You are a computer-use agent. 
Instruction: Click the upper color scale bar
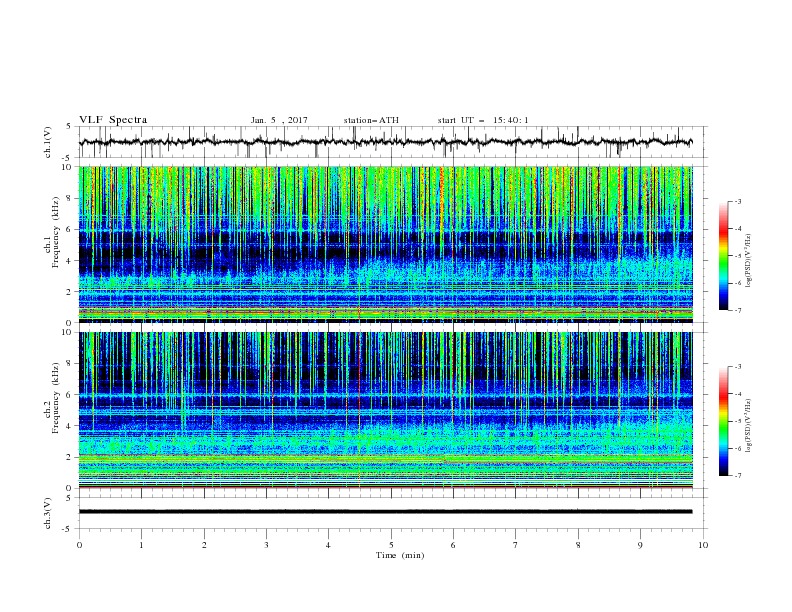723,256
